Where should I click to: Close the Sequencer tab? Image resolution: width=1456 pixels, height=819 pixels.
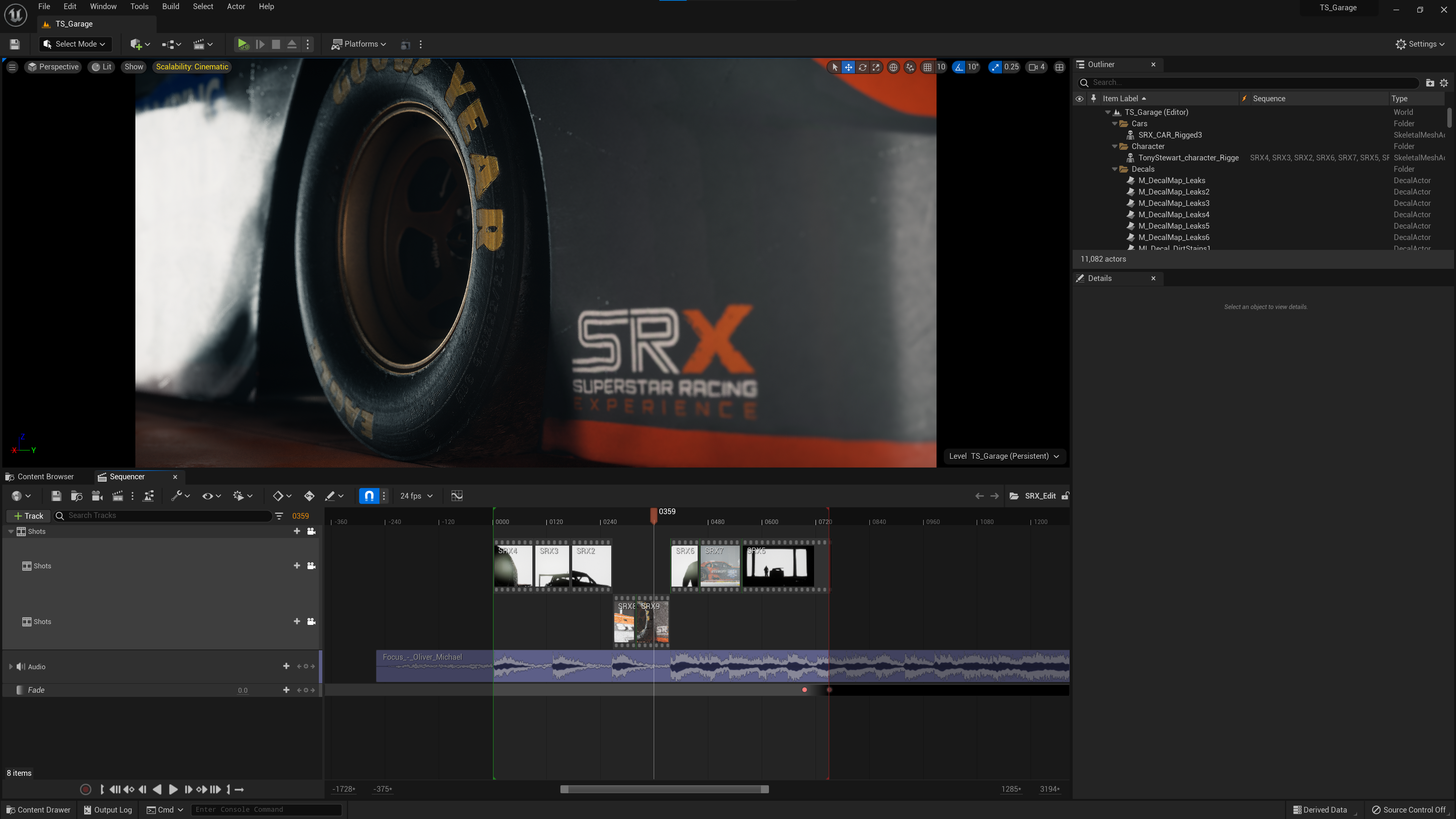[x=175, y=477]
